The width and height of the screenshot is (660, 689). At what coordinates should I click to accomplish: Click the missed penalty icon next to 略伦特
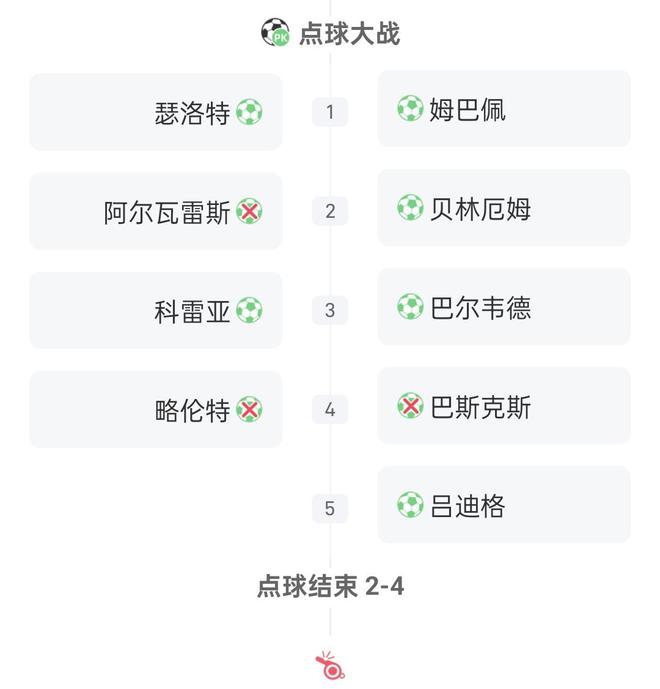[249, 409]
